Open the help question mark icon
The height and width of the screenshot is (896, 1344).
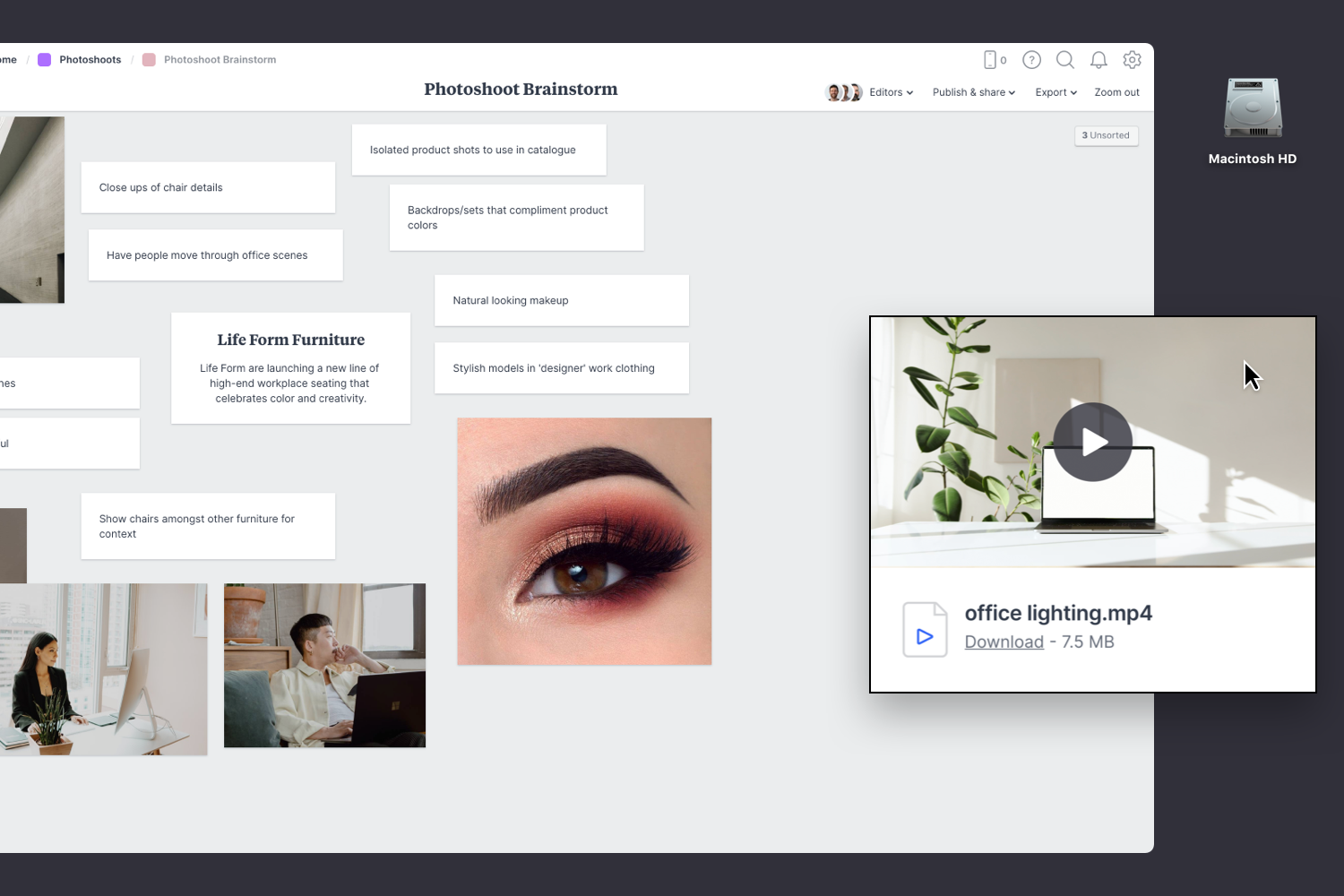(1031, 60)
